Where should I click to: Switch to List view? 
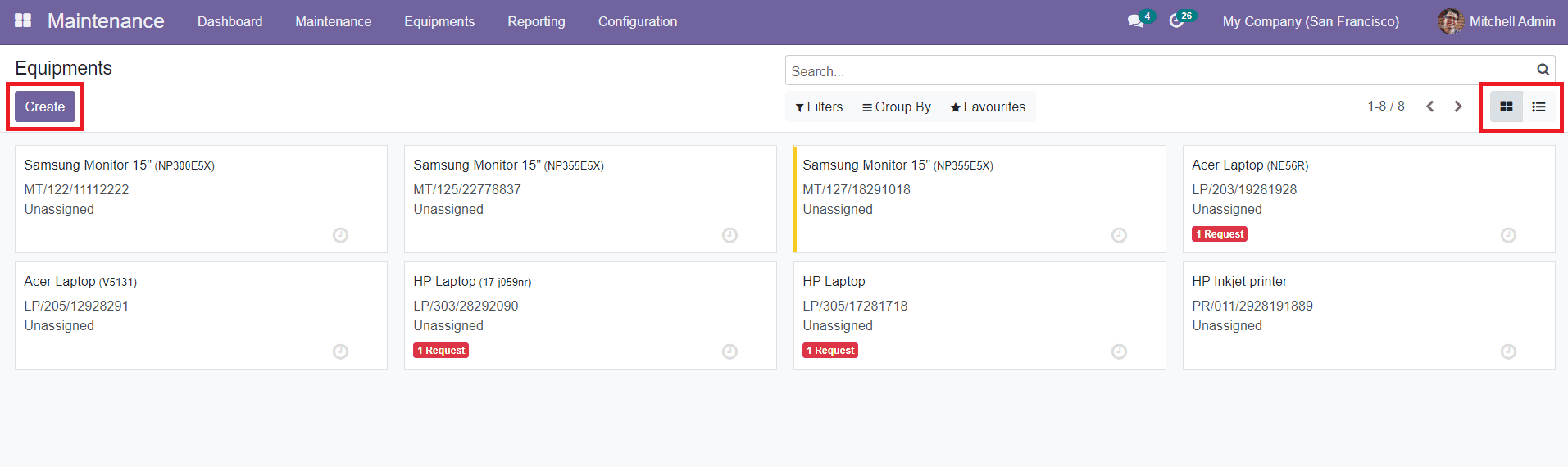(1538, 107)
